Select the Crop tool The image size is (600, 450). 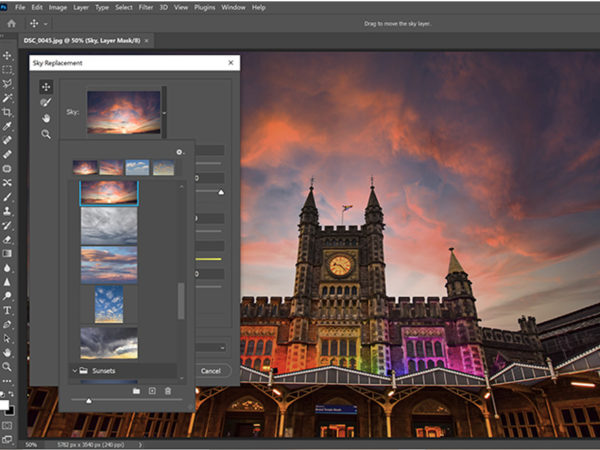[x=7, y=112]
